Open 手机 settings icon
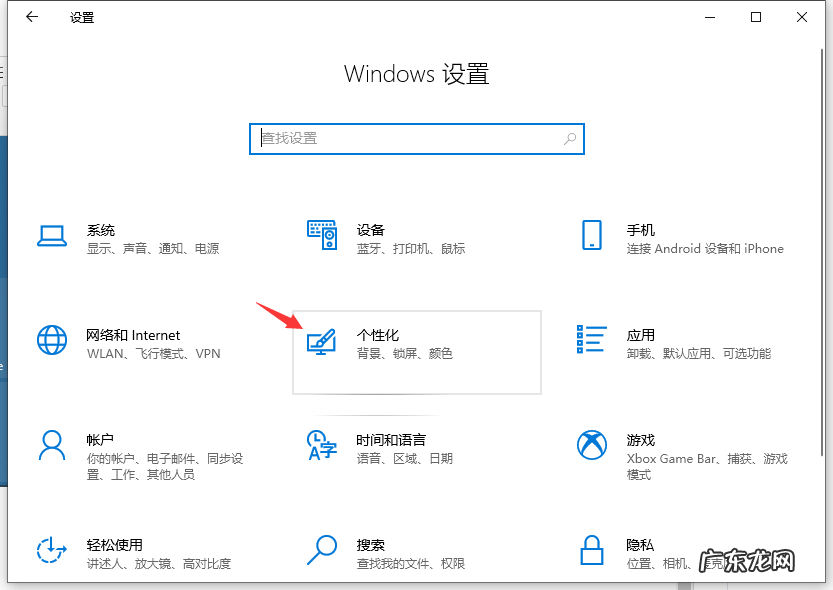 591,235
